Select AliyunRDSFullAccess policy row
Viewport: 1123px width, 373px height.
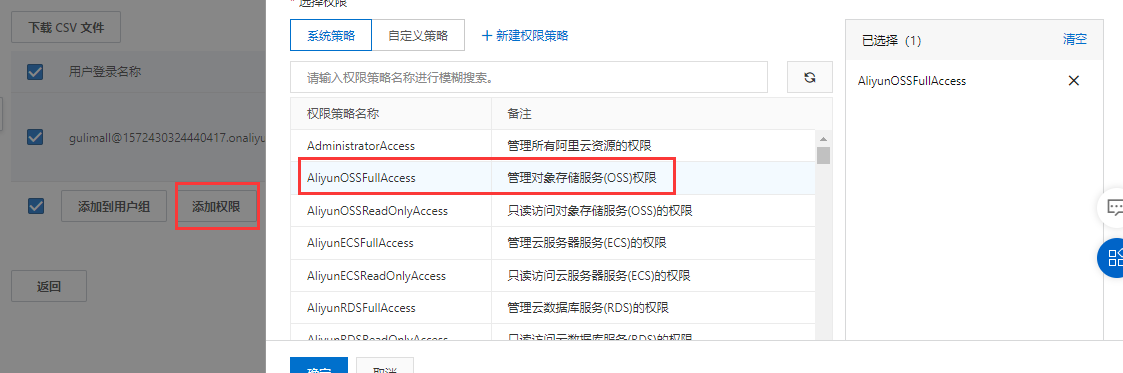point(553,308)
